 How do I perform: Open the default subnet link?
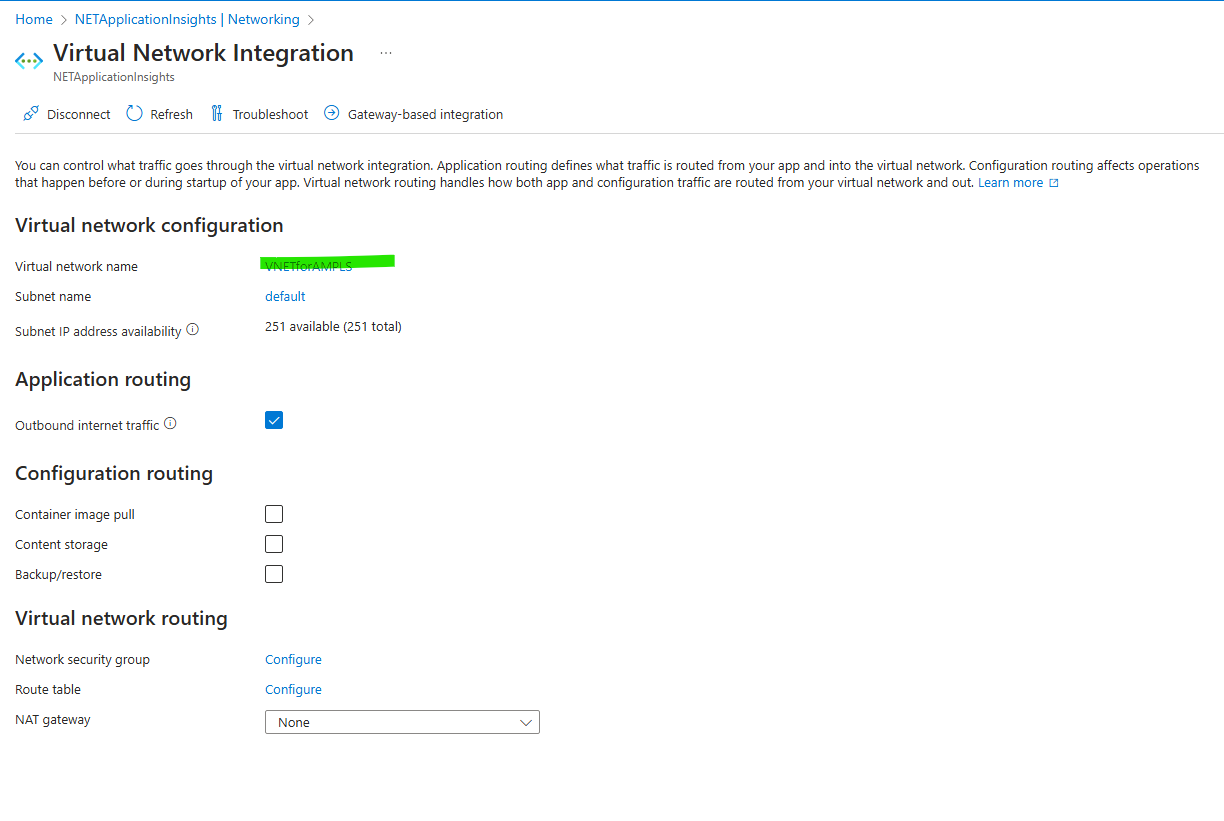click(285, 296)
